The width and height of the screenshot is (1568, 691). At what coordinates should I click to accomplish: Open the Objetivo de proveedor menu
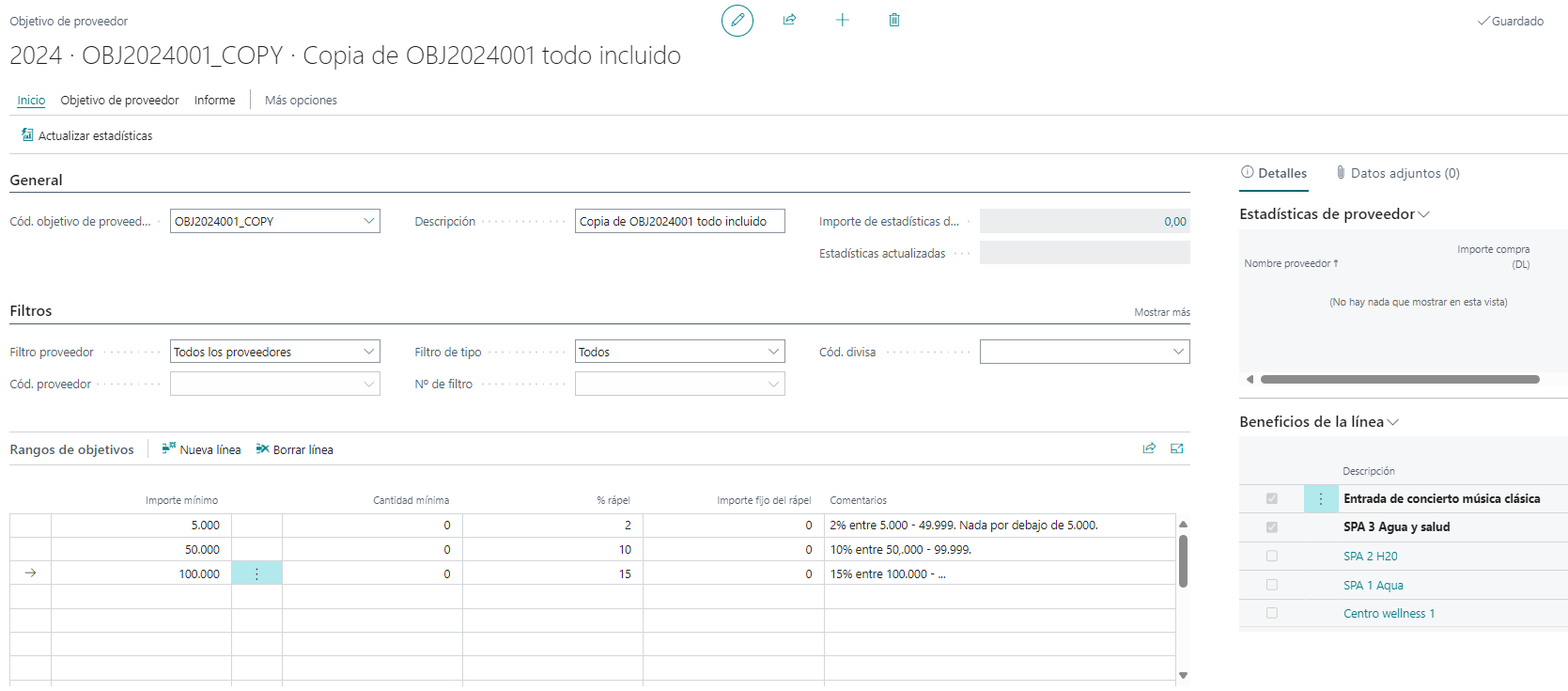coord(119,101)
